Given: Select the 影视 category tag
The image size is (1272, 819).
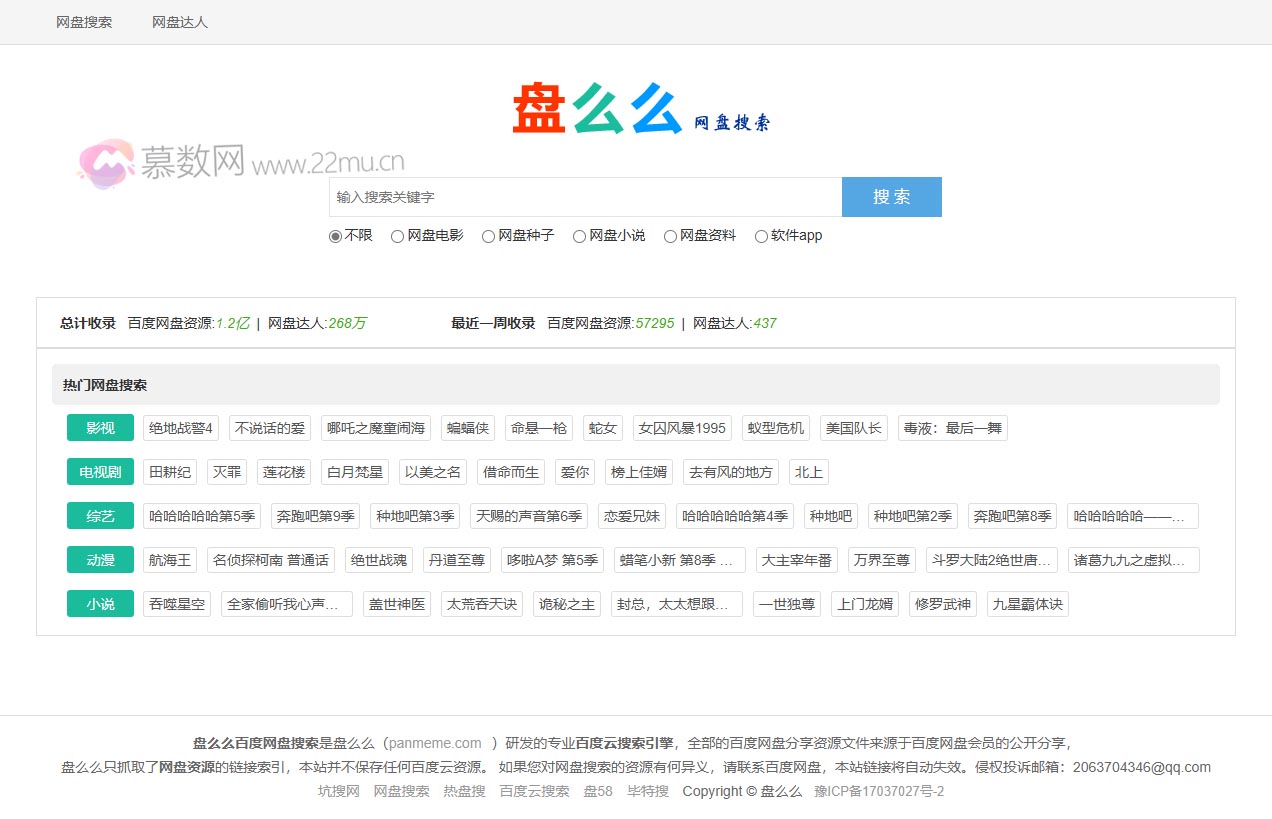Looking at the screenshot, I should [x=99, y=427].
